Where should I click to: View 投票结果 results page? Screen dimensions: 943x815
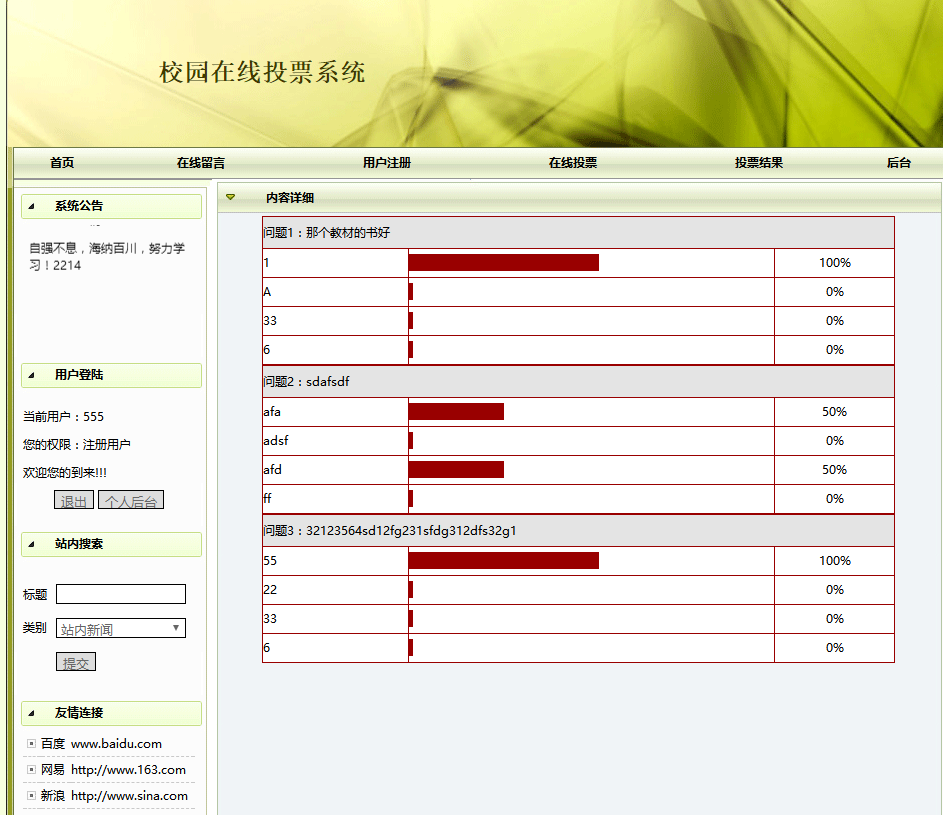[x=758, y=162]
